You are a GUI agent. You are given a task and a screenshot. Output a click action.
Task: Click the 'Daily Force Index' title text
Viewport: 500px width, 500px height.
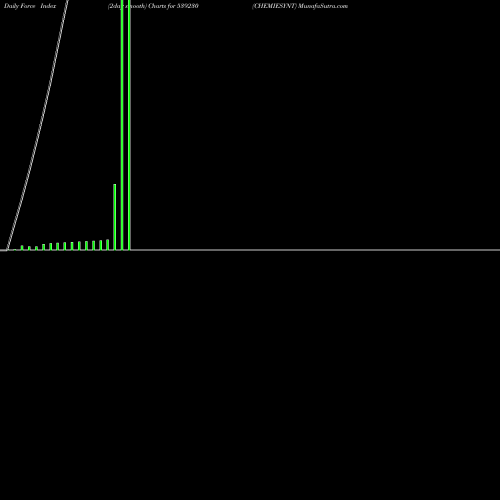30,6
